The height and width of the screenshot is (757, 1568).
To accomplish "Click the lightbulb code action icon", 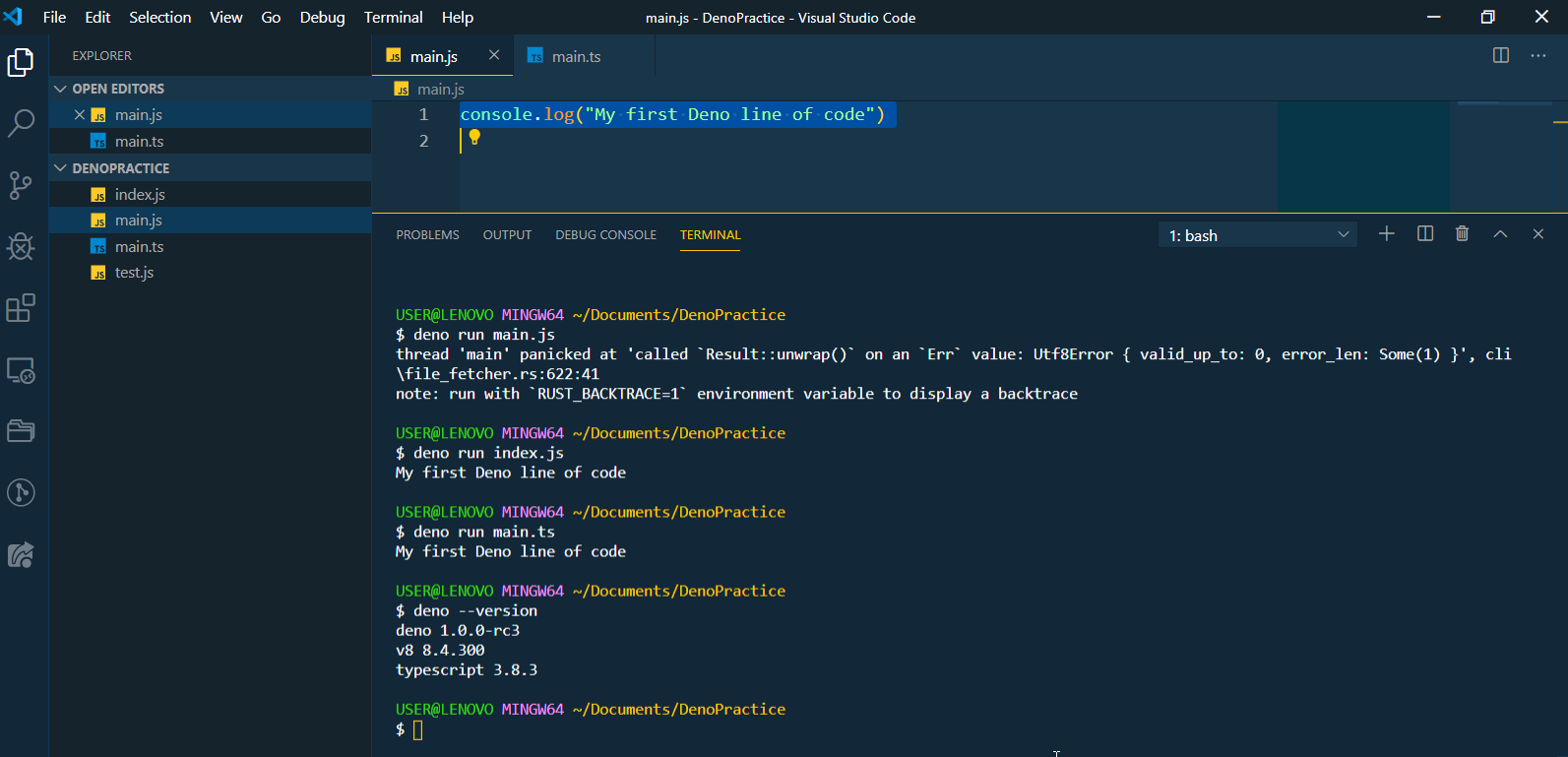I will (x=474, y=138).
